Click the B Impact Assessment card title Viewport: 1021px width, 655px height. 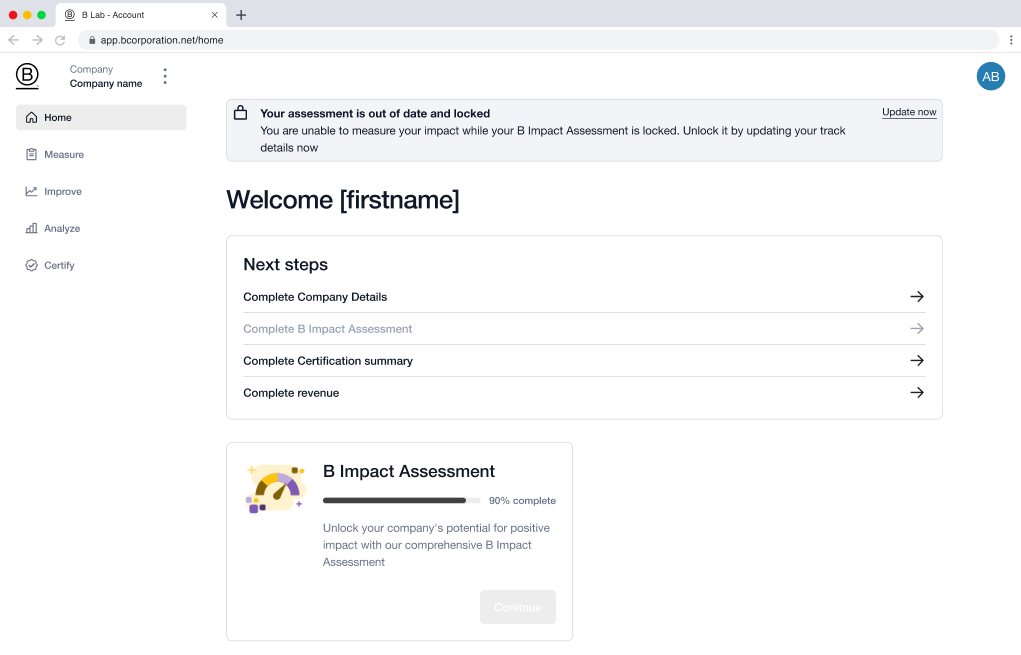coord(409,471)
